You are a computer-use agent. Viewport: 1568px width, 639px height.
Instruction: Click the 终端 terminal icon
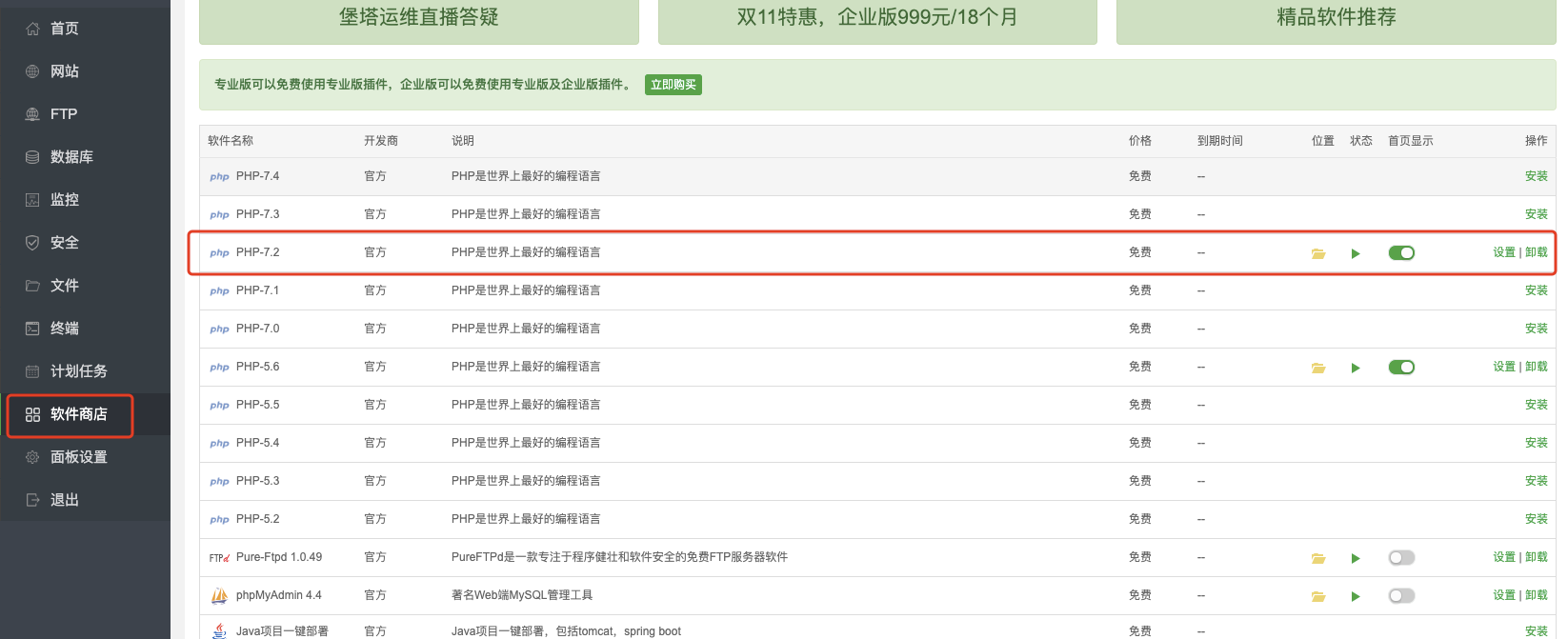pos(32,329)
